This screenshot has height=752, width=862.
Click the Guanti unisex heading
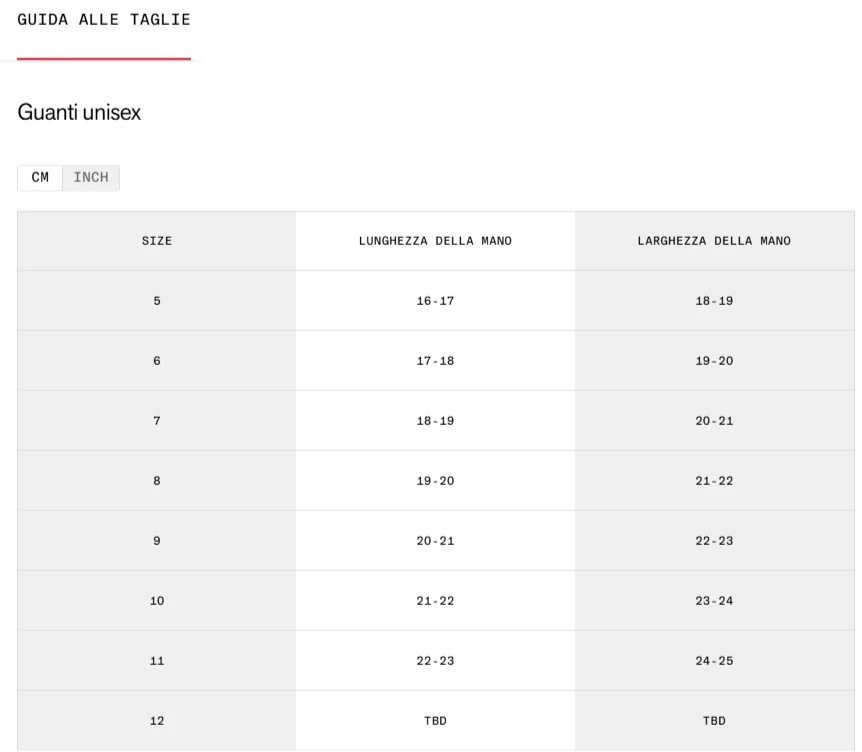[79, 112]
